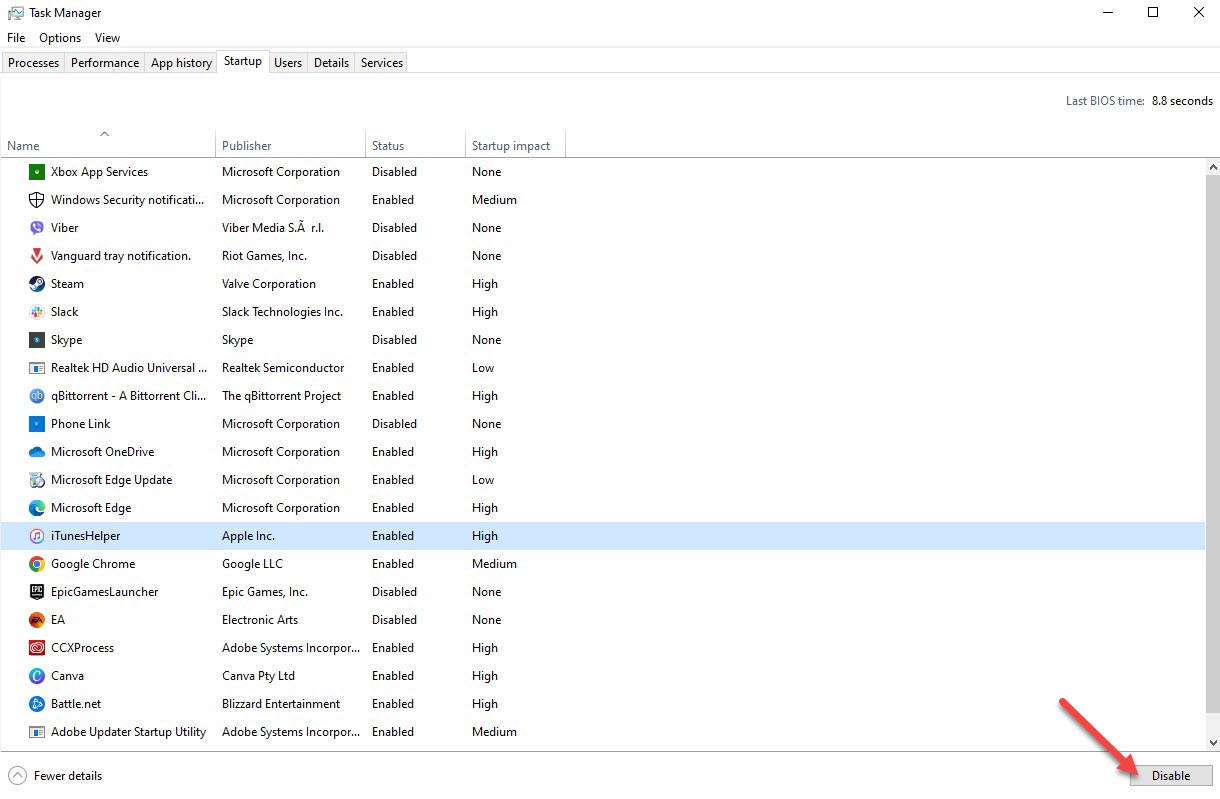Click the Xbox App Services icon
The image size is (1220, 799).
coord(37,172)
